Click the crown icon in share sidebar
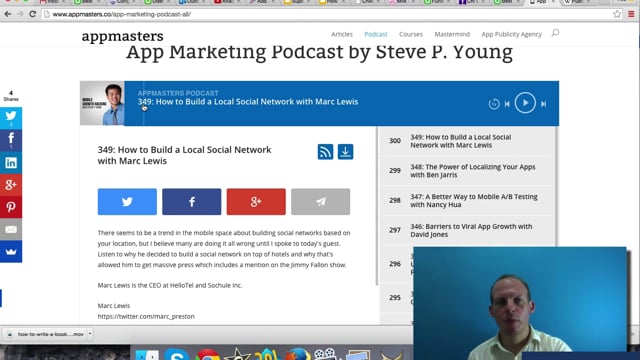 tap(11, 251)
